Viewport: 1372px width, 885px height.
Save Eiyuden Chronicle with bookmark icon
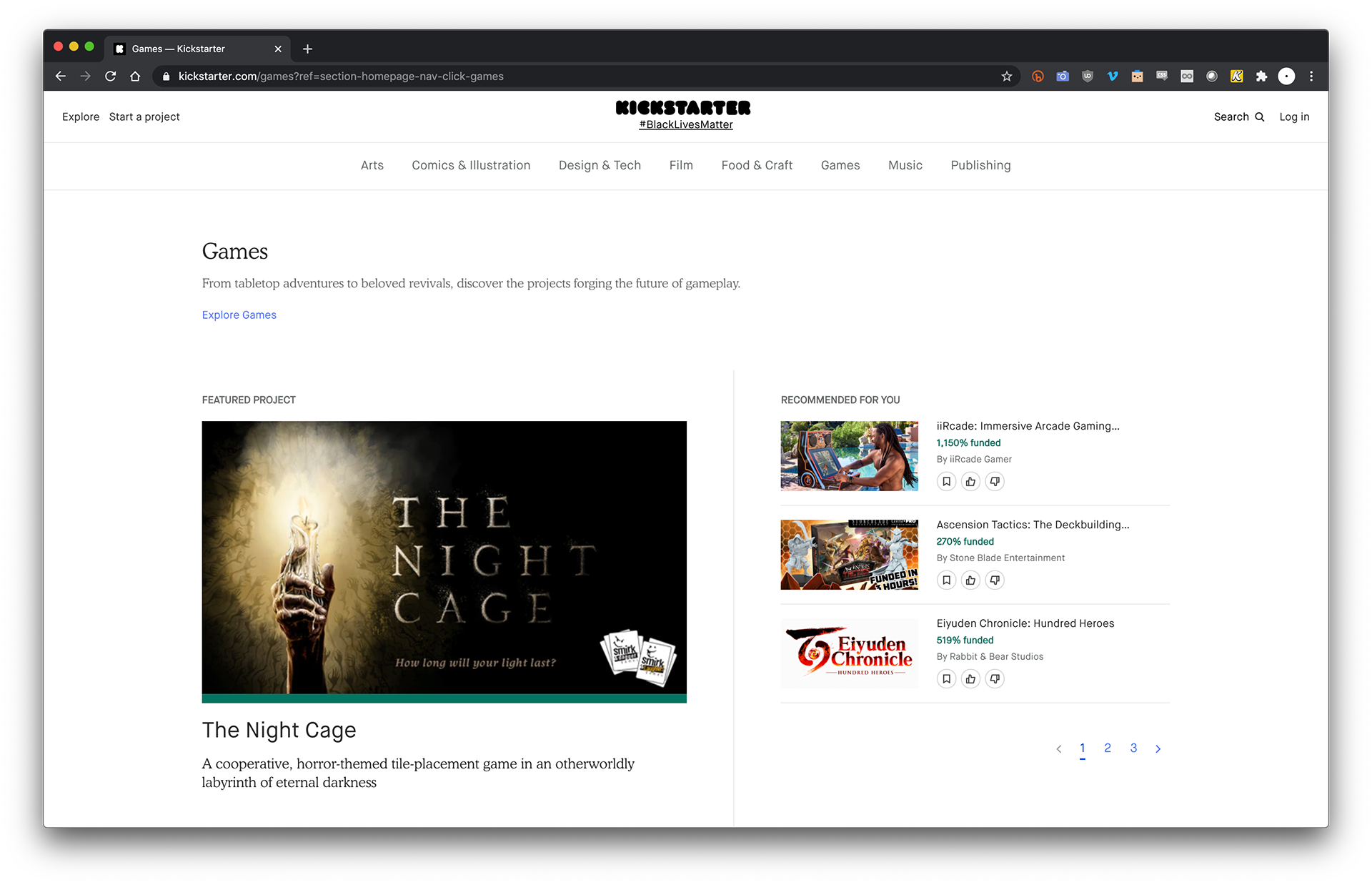(946, 679)
